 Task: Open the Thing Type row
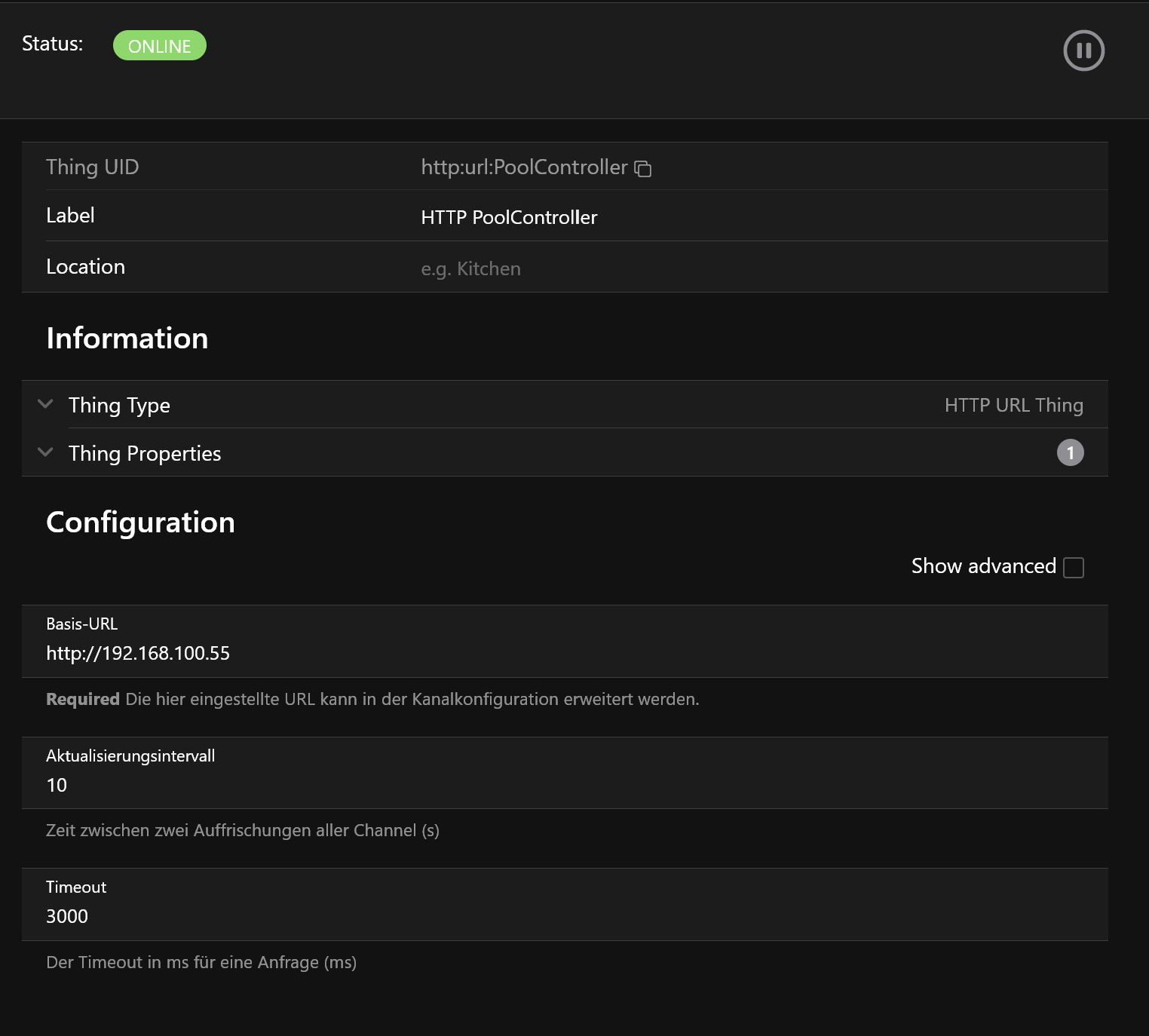pyautogui.click(x=565, y=405)
